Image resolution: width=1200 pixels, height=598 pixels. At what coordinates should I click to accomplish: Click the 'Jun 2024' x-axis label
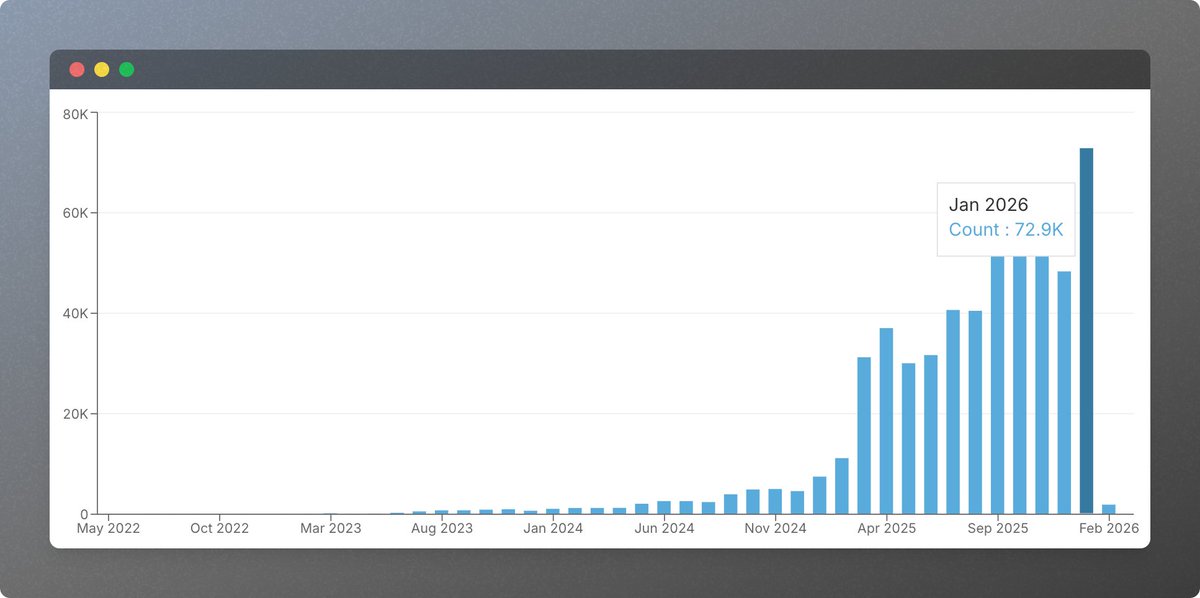pos(664,528)
